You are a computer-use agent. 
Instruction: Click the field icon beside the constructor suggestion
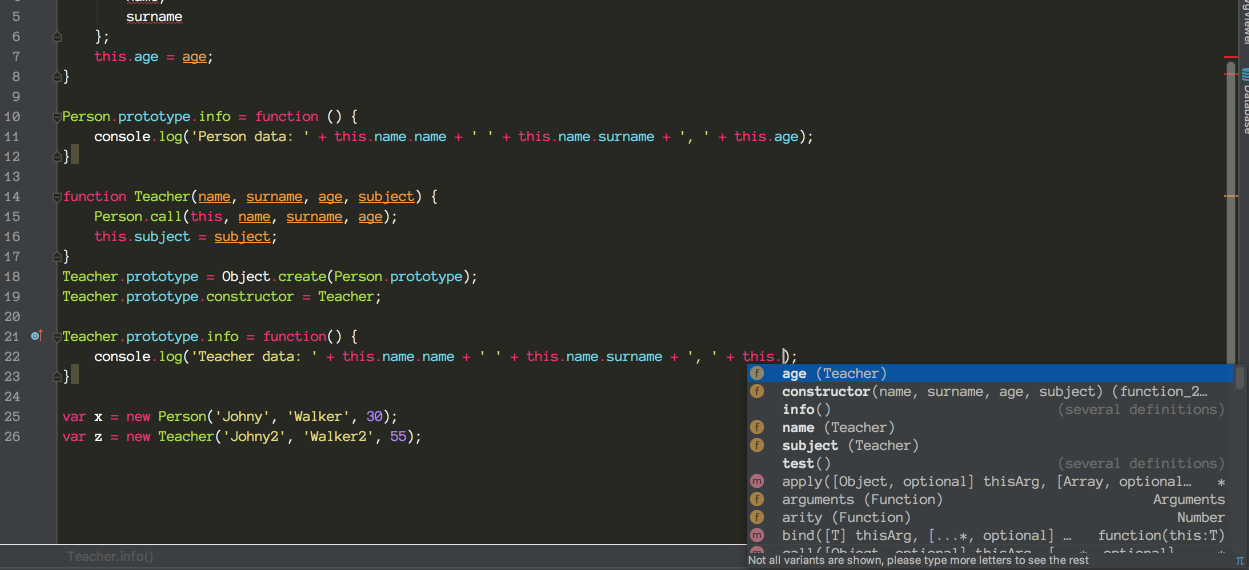(757, 391)
